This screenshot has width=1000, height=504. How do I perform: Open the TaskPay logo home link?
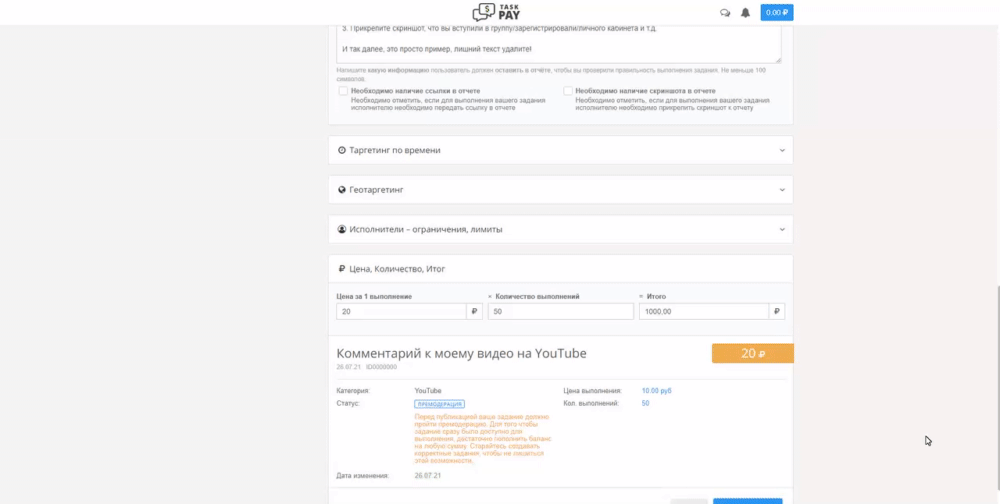496,12
